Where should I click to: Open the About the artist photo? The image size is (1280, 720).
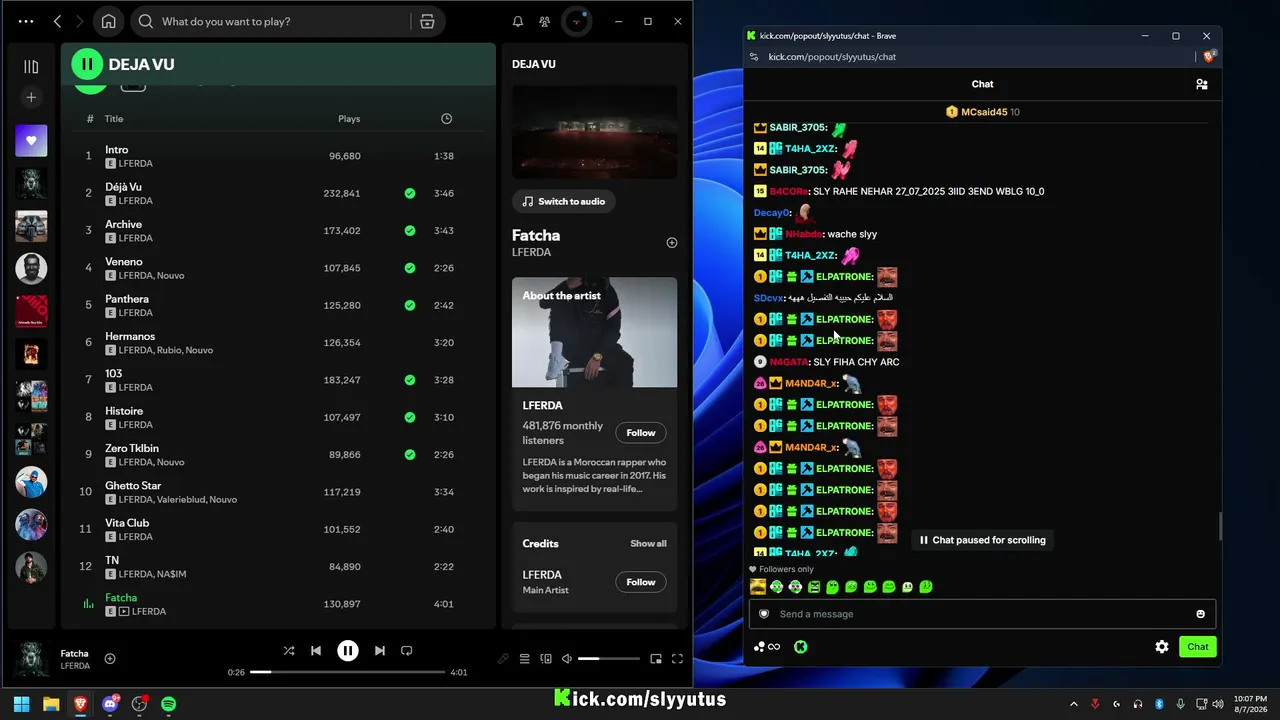[x=594, y=332]
